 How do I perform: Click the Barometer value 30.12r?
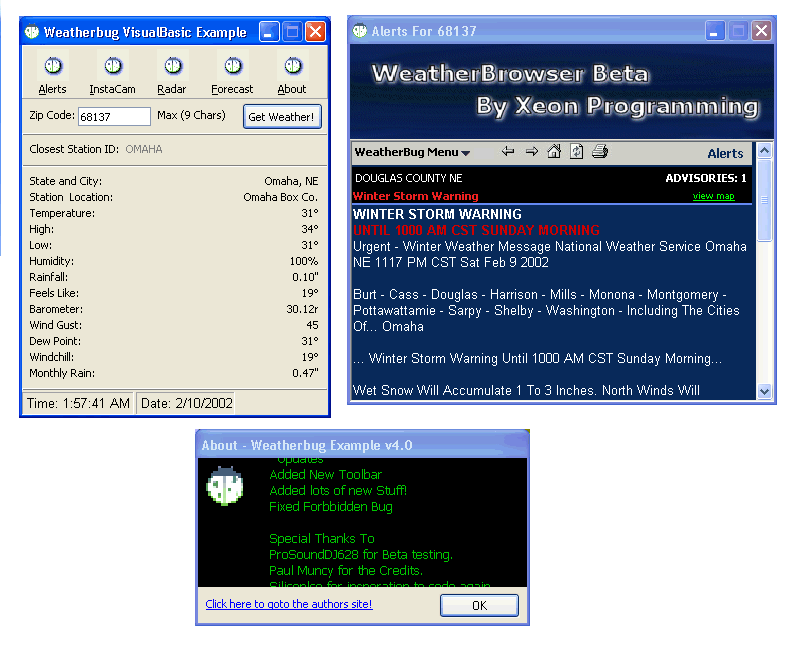302,309
